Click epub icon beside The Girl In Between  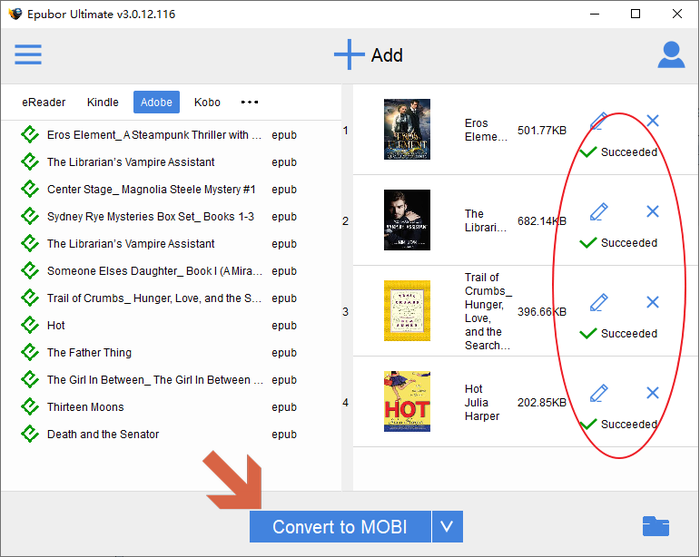30,379
